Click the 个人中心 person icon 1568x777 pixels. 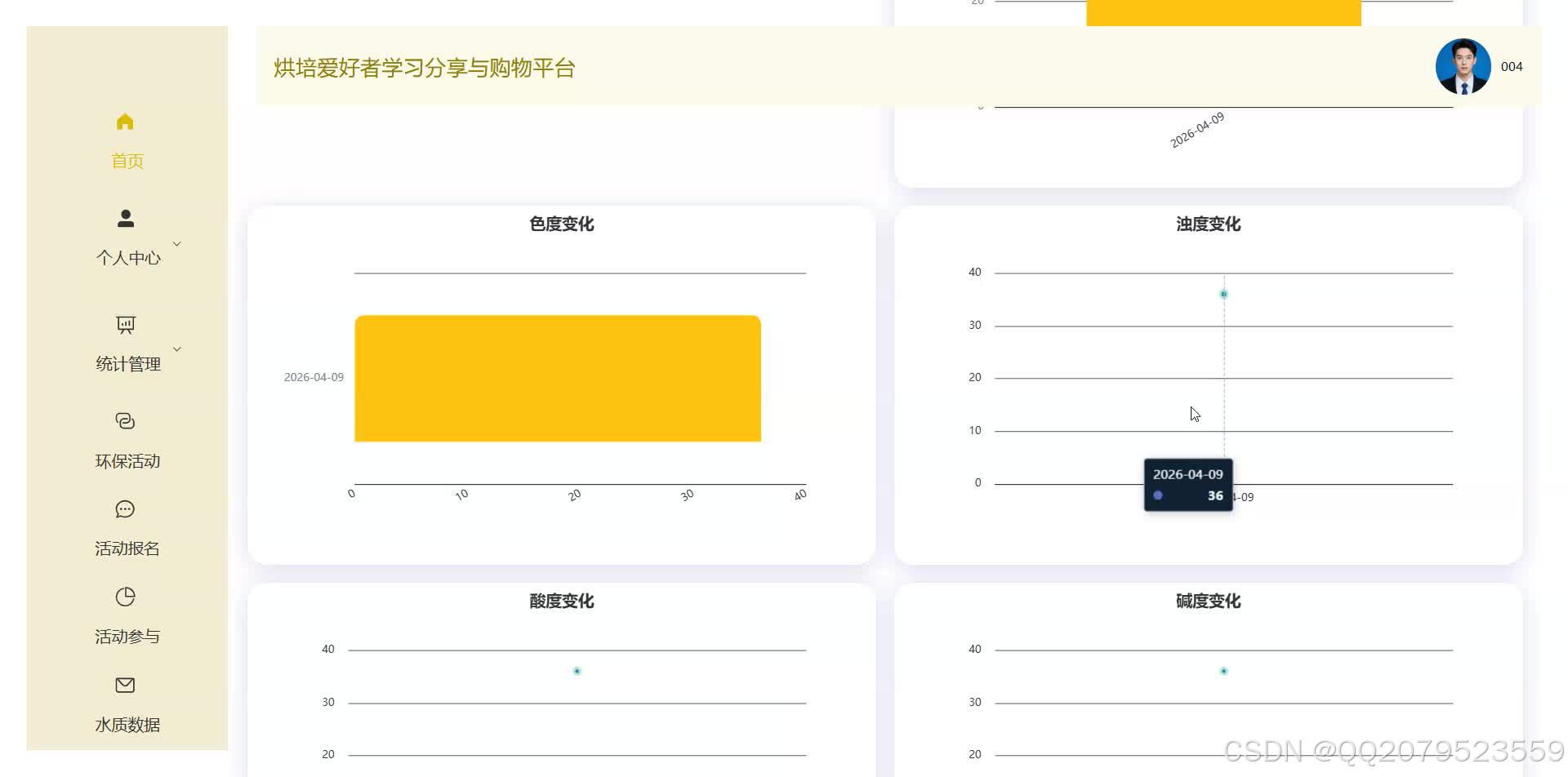pyautogui.click(x=125, y=219)
